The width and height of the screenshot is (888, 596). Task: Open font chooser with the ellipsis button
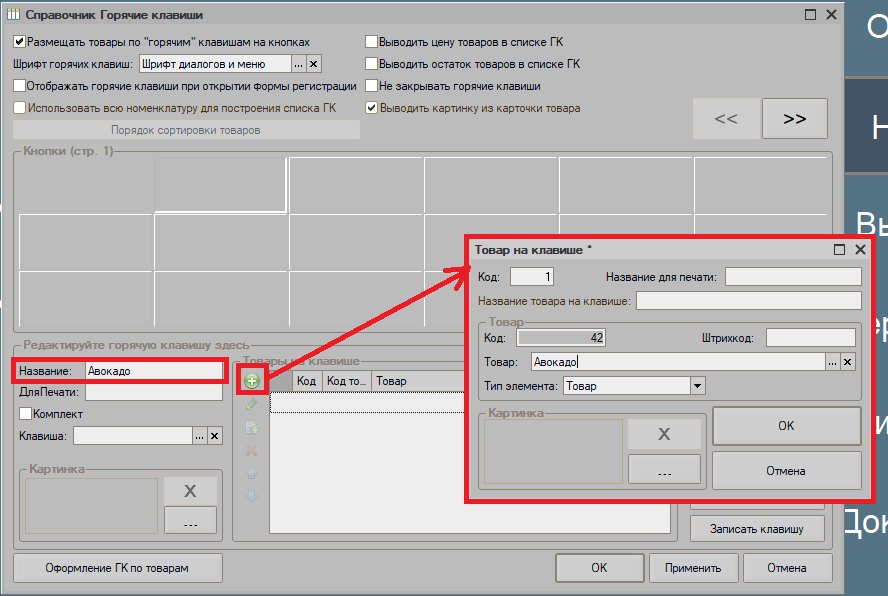coord(298,64)
